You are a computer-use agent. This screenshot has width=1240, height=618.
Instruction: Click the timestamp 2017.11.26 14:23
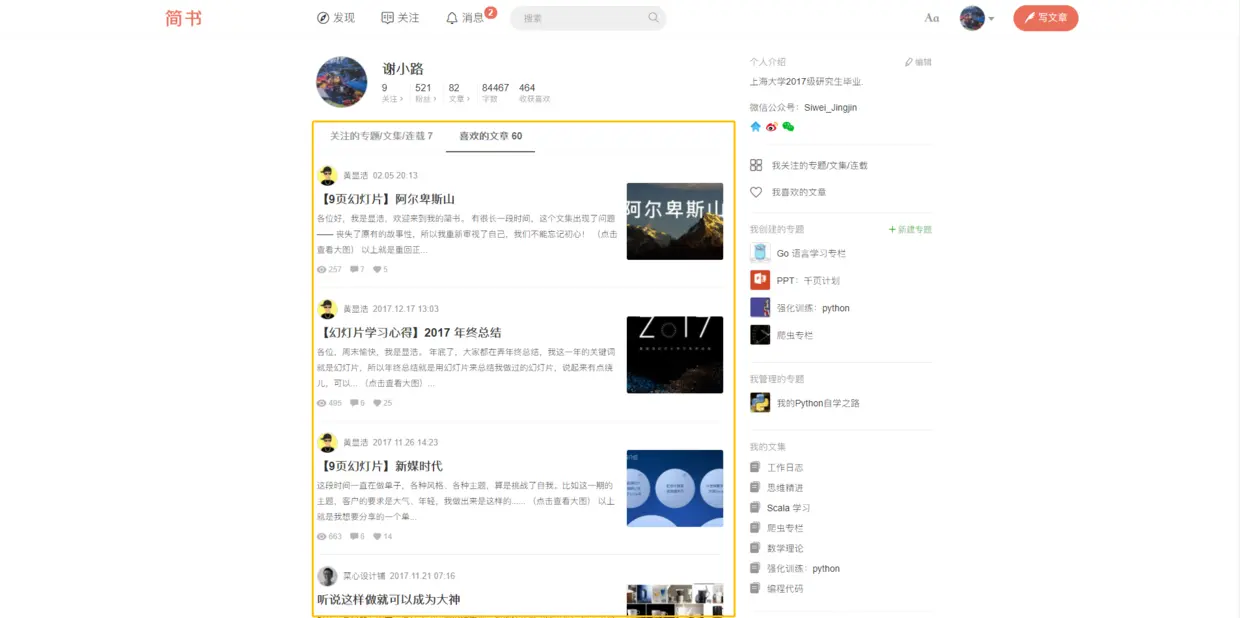406,442
